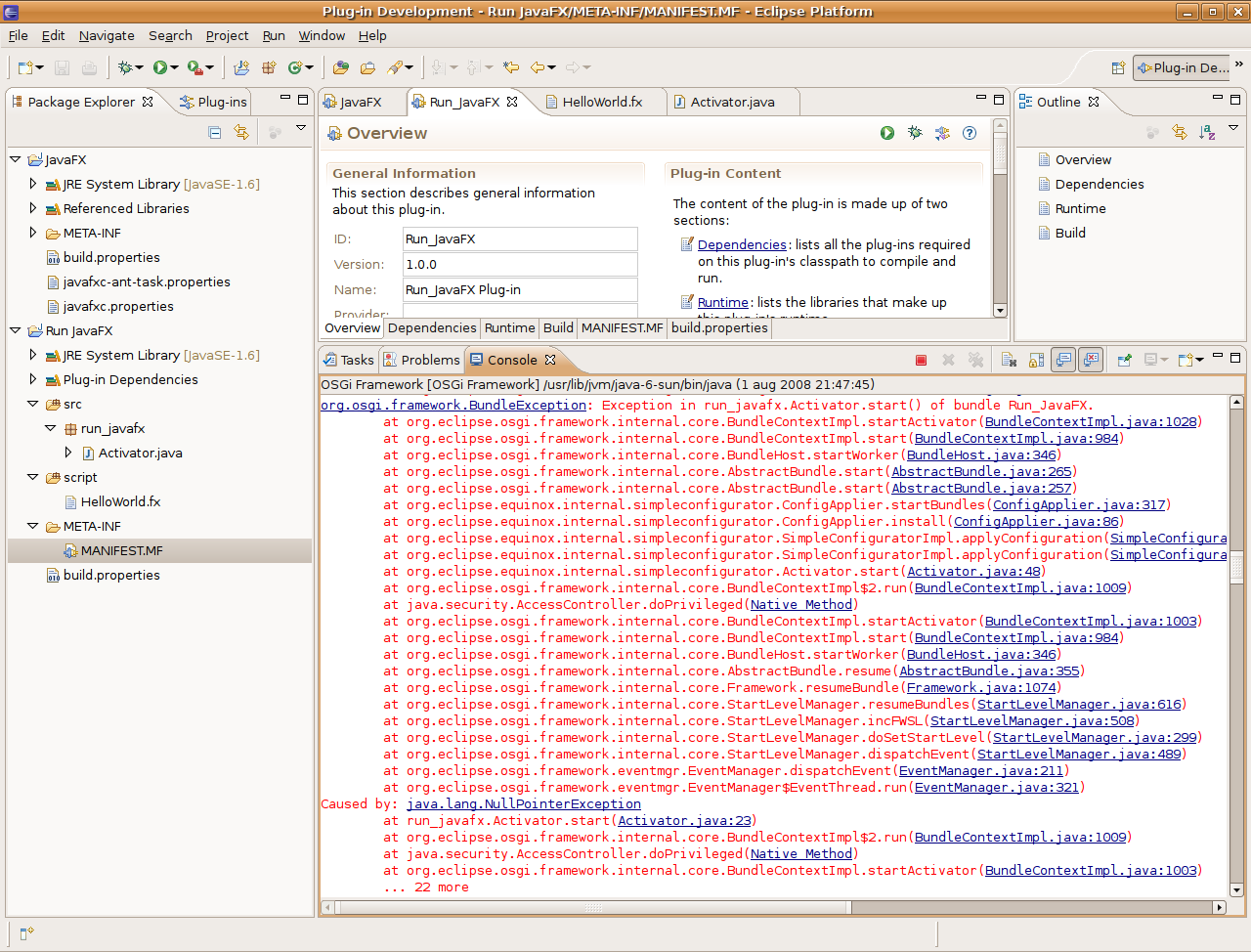
Task: Click Collapse All in Package Explorer
Action: coord(215,133)
